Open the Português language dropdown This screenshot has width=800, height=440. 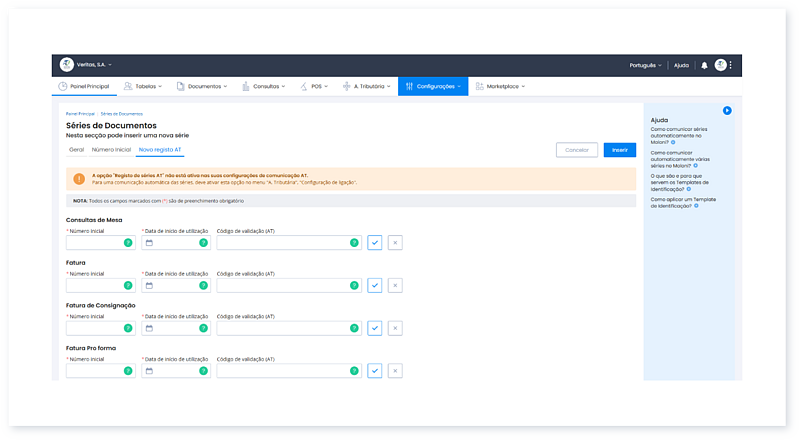pyautogui.click(x=645, y=65)
